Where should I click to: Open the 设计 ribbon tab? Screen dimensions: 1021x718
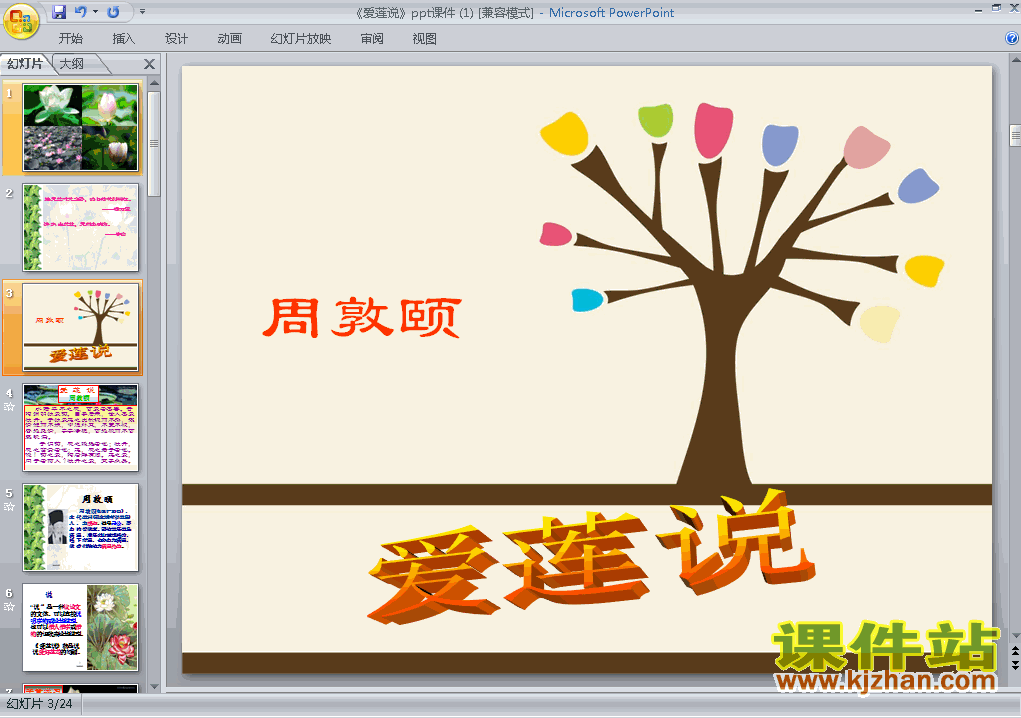(176, 38)
